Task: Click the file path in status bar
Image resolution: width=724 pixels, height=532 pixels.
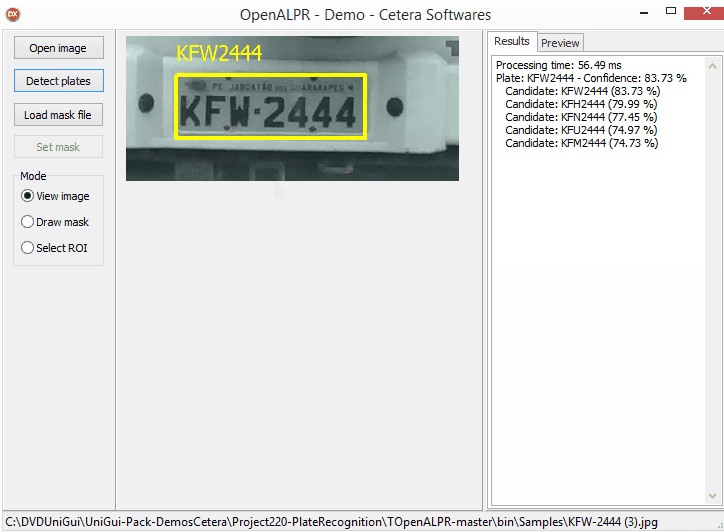Action: point(332,522)
